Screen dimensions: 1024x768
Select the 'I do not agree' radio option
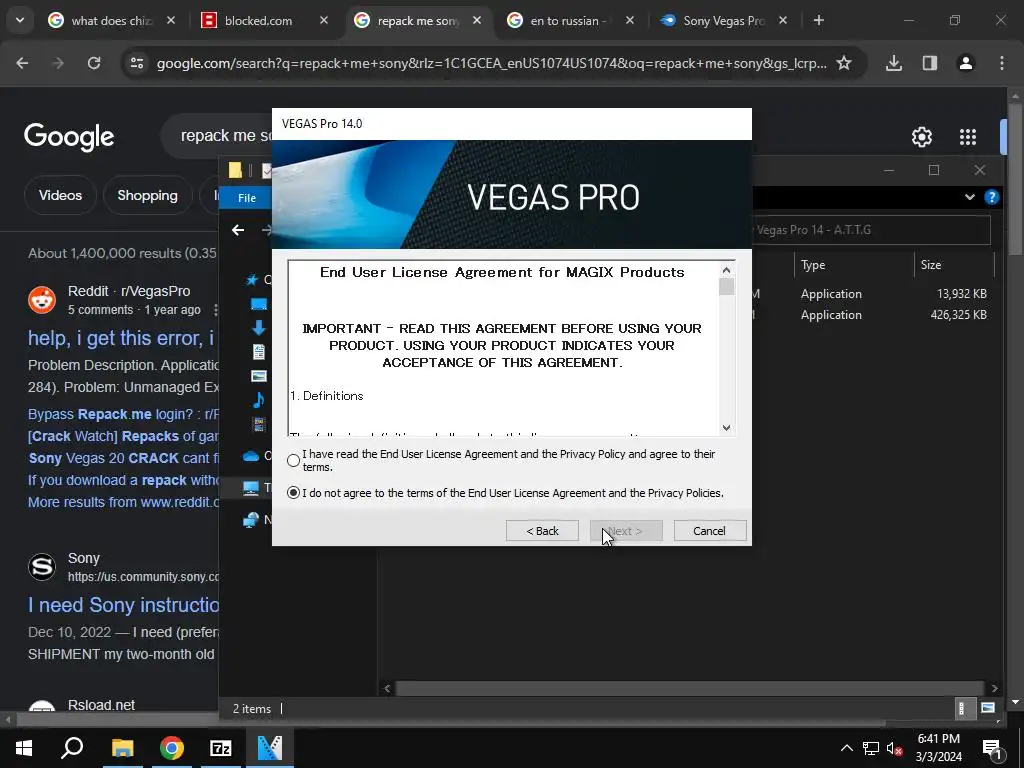293,493
